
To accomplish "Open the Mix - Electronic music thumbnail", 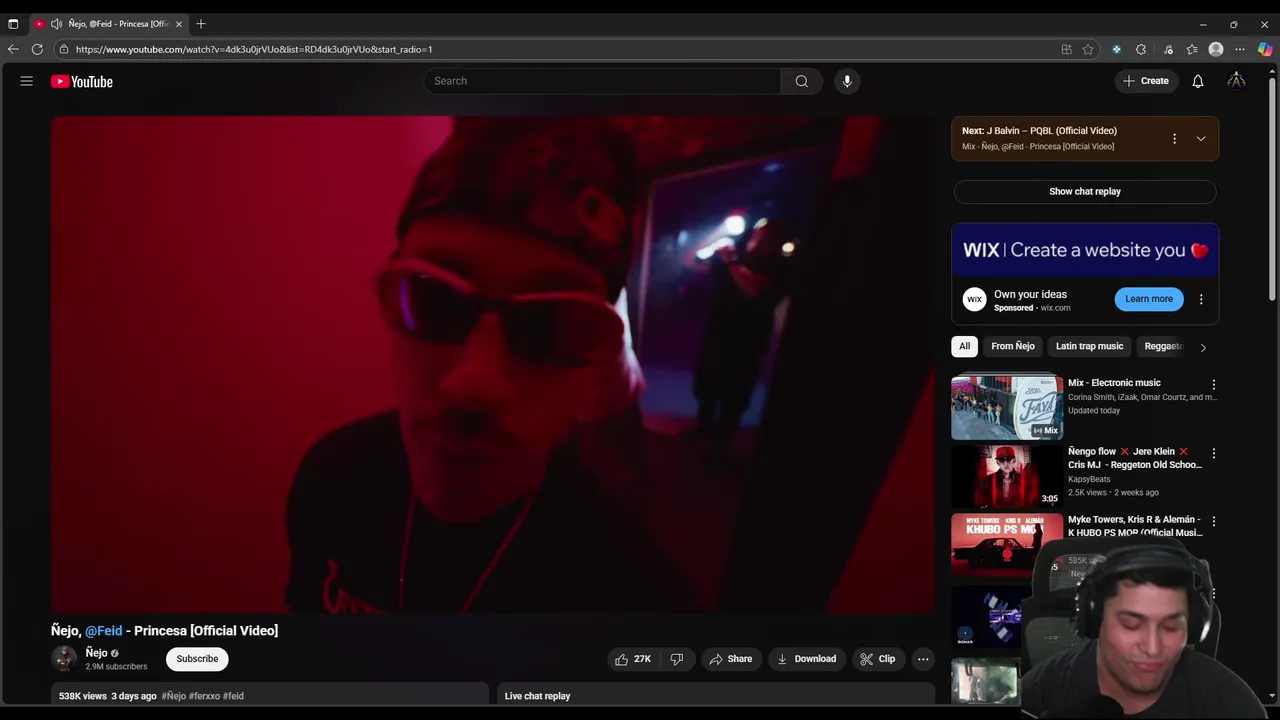I will [x=1007, y=407].
